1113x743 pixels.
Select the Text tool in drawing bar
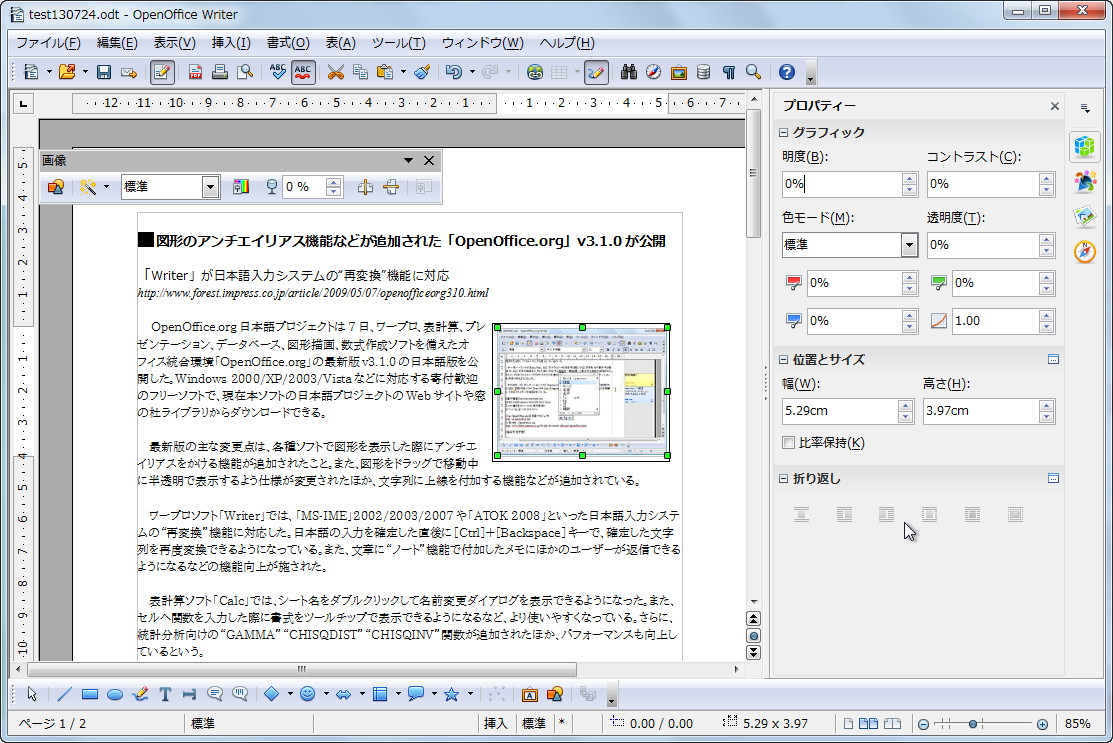click(x=165, y=694)
